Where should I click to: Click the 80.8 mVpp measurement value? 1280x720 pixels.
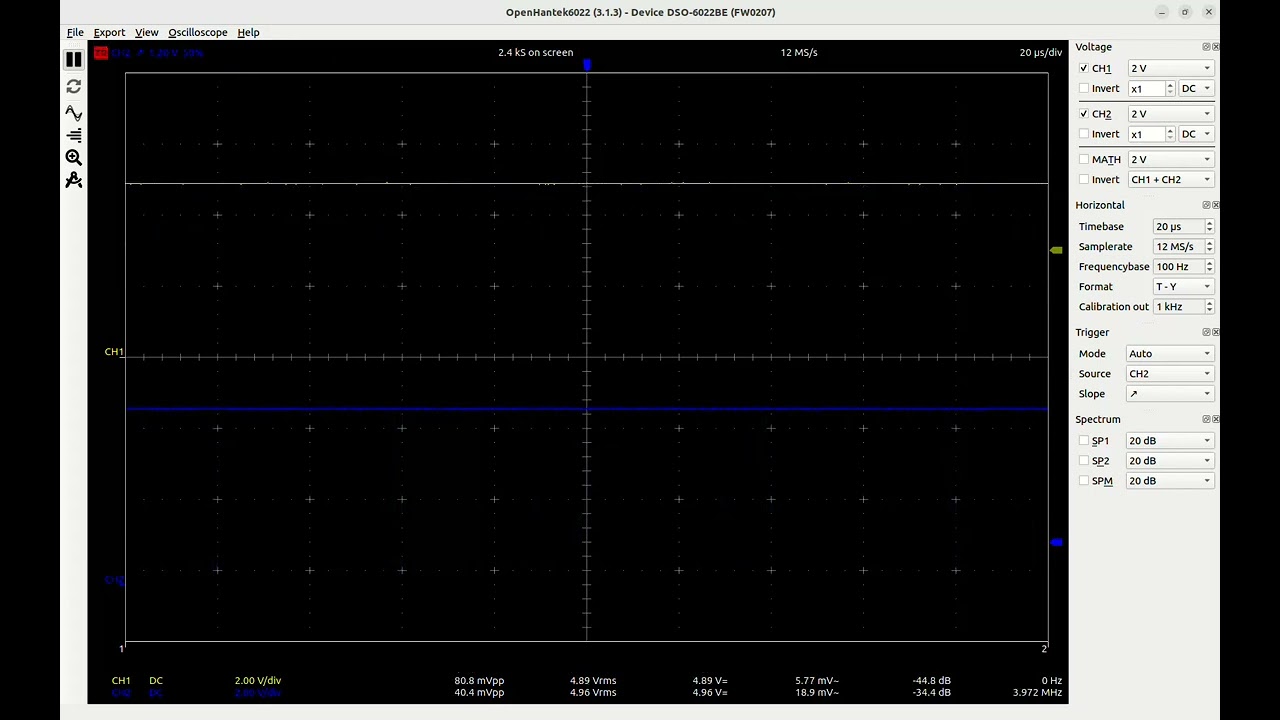(x=479, y=681)
